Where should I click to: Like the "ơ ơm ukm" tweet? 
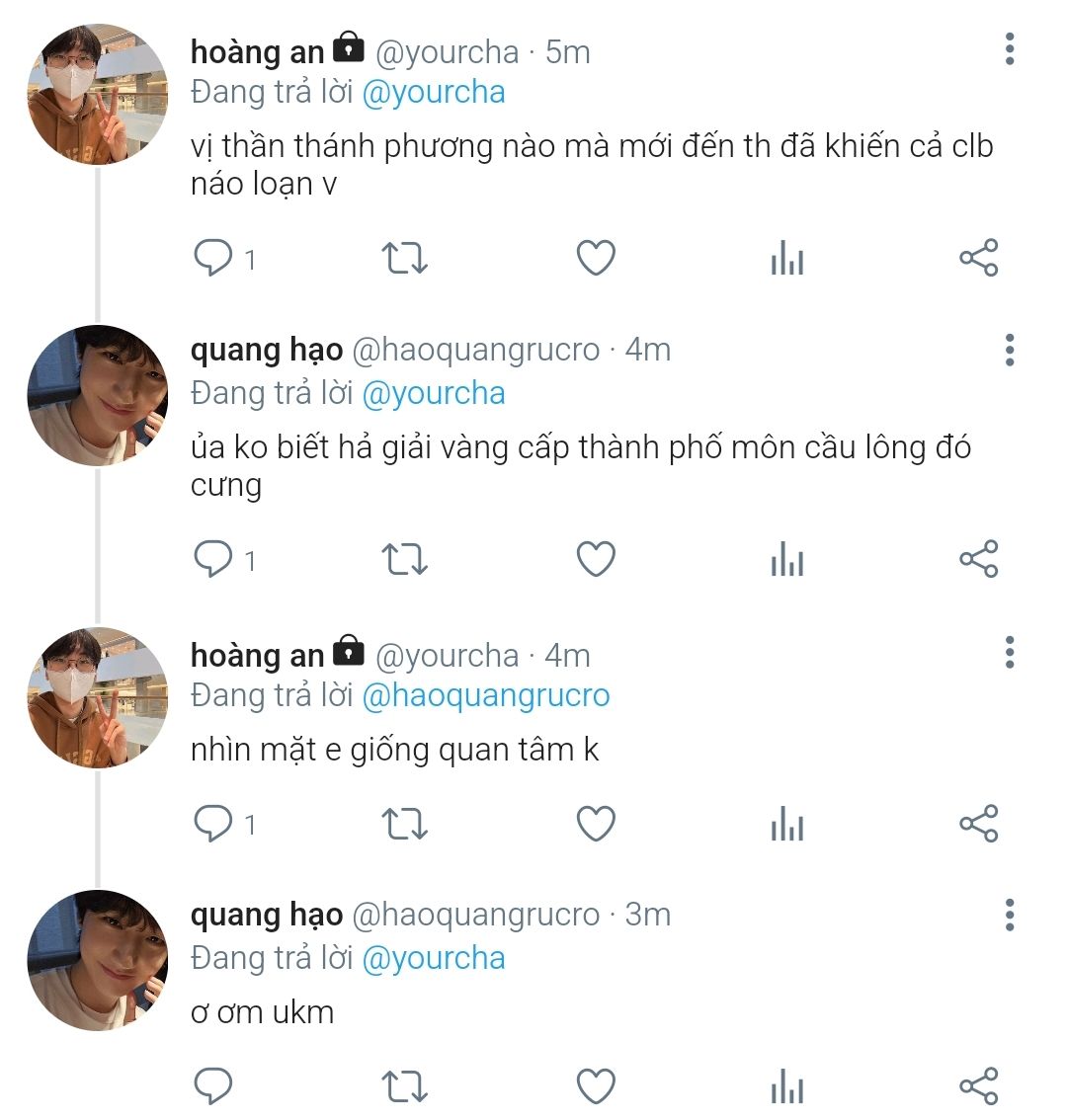click(596, 1086)
